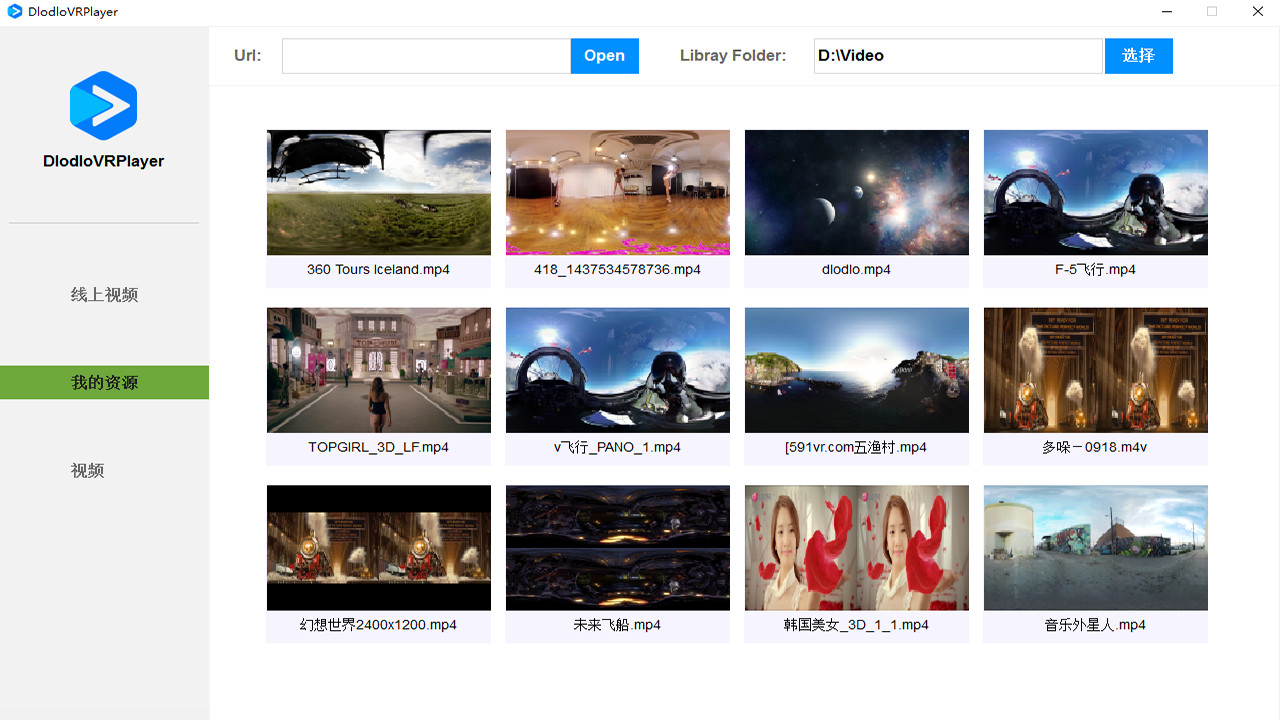Click the 选择 button to choose folder
The height and width of the screenshot is (720, 1280).
[1138, 55]
